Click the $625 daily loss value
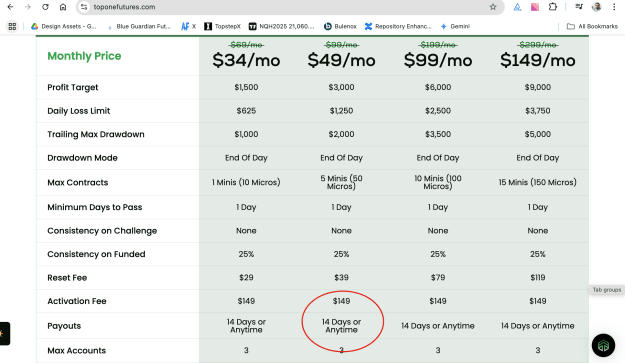The image size is (625, 363). click(x=246, y=111)
